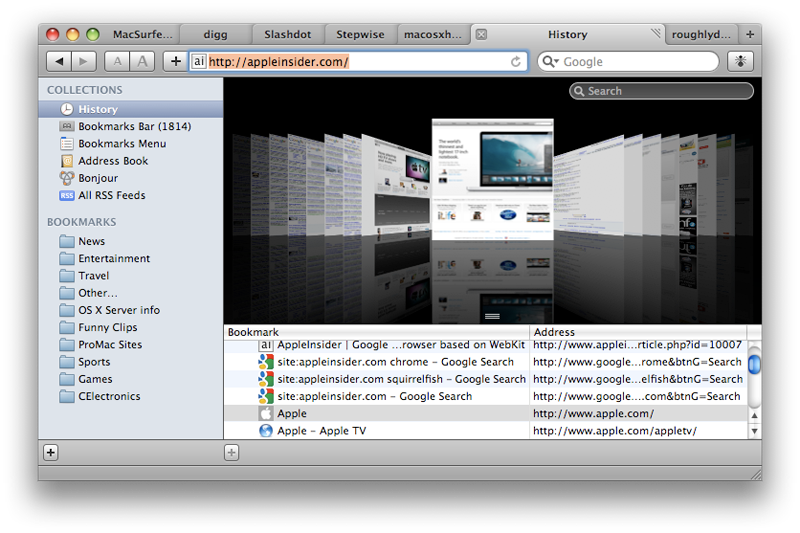The height and width of the screenshot is (533, 800).
Task: Click the Bookmarks Bar icon in sidebar
Action: (x=67, y=126)
